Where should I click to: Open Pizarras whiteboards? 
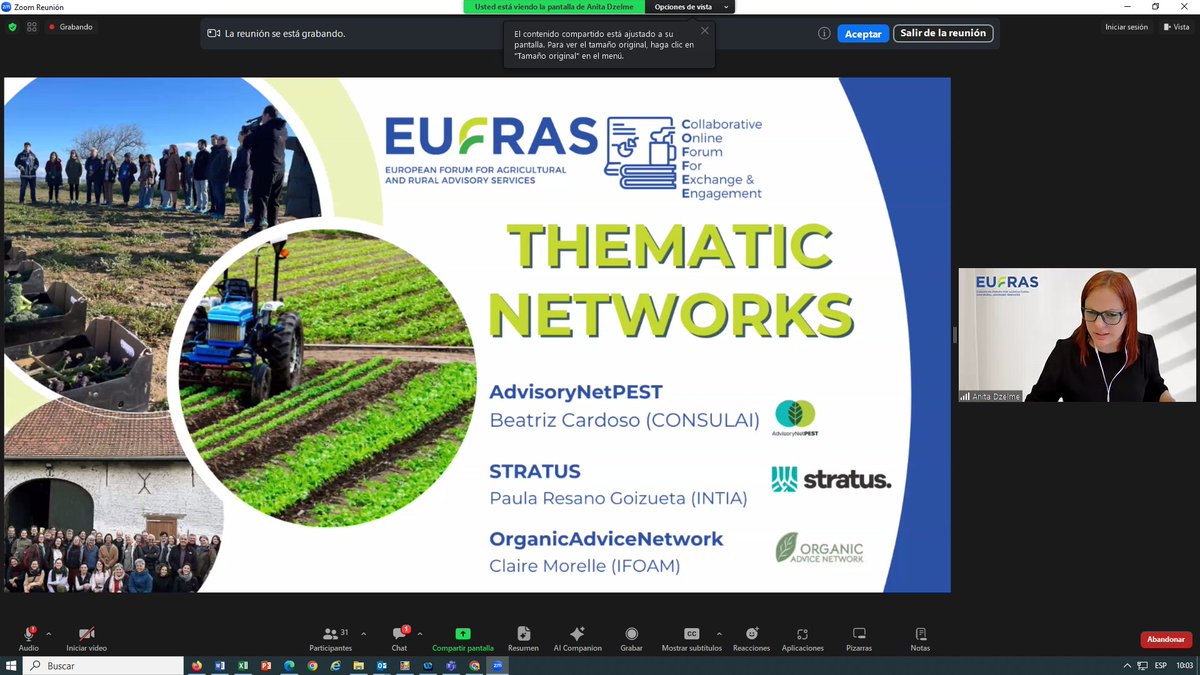(859, 638)
